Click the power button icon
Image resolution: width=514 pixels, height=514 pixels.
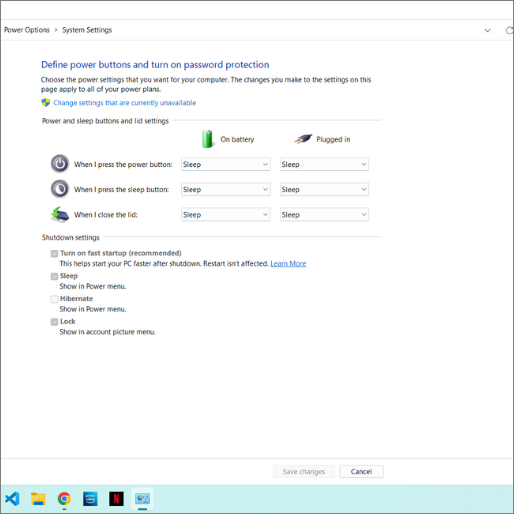pyautogui.click(x=60, y=164)
